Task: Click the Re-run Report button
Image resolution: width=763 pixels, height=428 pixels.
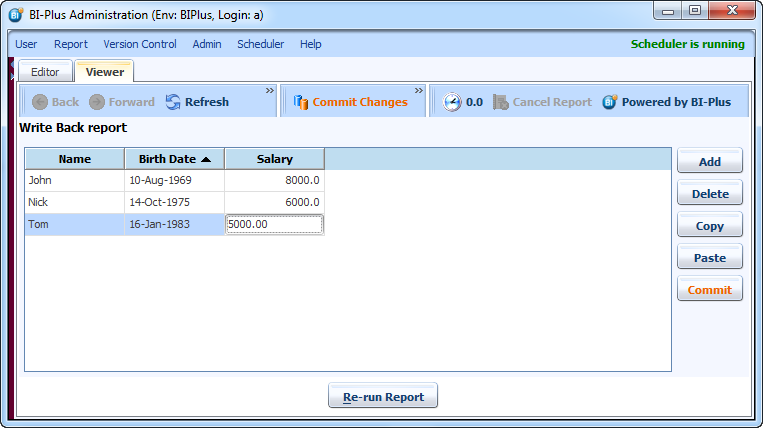Action: point(383,397)
